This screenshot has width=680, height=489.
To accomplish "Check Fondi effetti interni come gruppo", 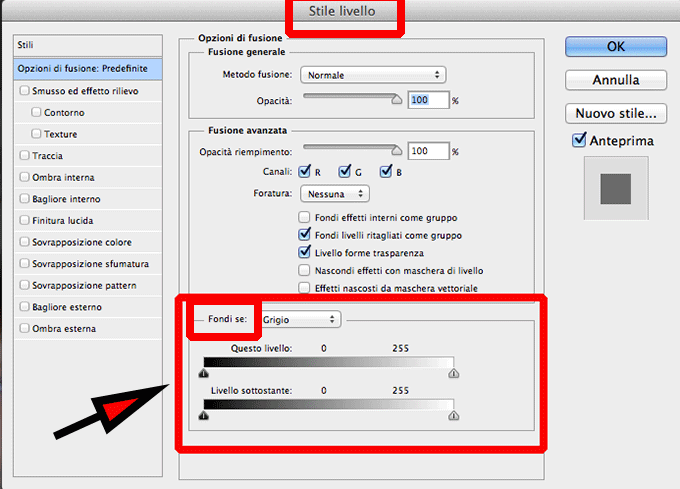I will pyautogui.click(x=304, y=217).
